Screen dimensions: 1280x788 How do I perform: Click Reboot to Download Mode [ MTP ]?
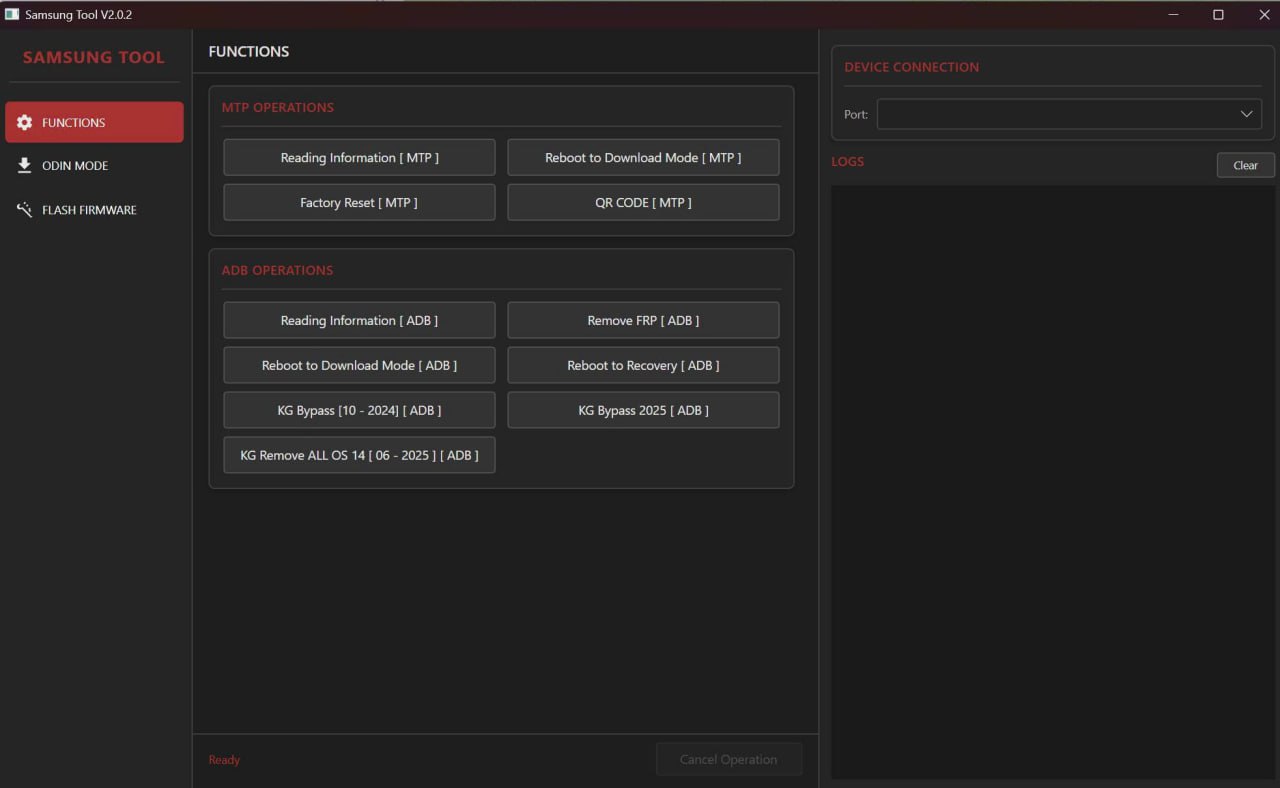[x=643, y=157]
